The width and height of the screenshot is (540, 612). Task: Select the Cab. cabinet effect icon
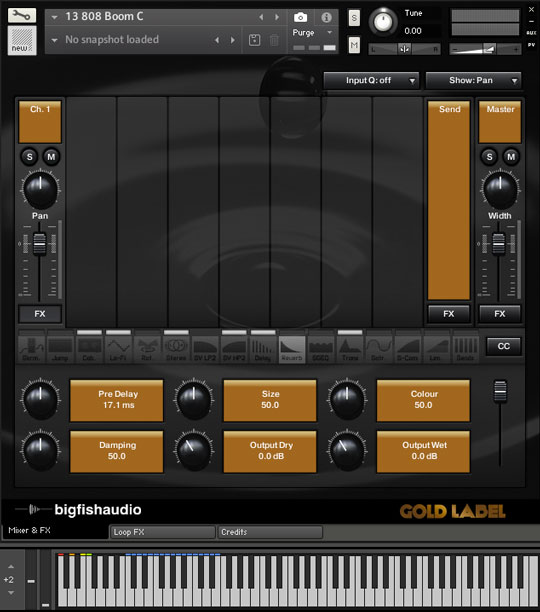(x=89, y=350)
